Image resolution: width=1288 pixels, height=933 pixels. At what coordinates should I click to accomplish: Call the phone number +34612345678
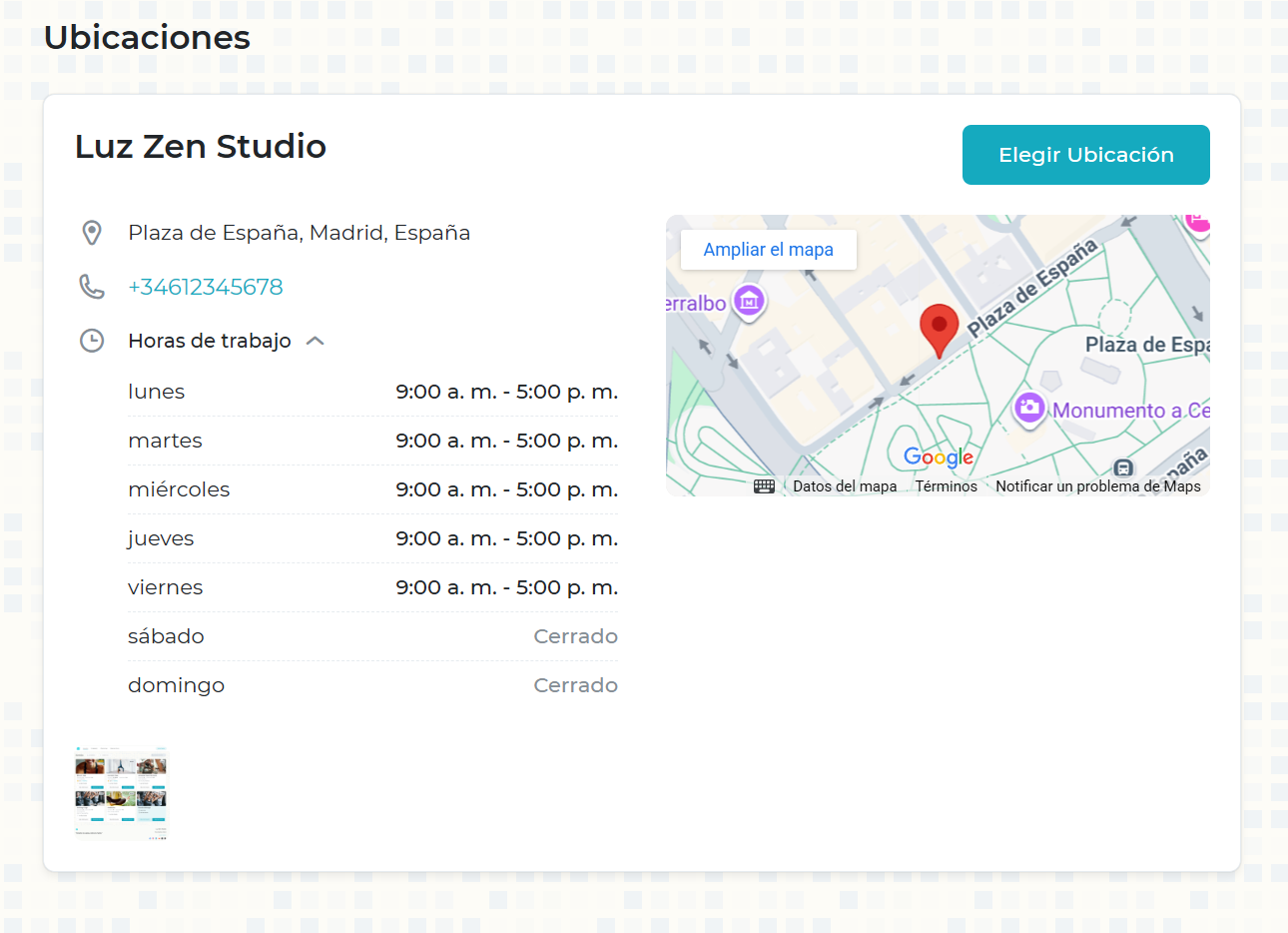coord(206,287)
